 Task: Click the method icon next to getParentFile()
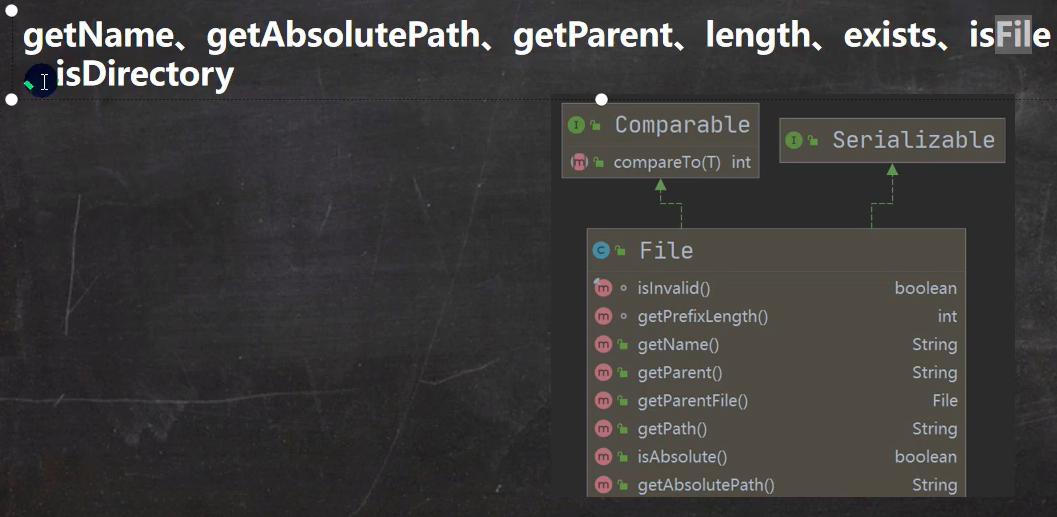[602, 400]
